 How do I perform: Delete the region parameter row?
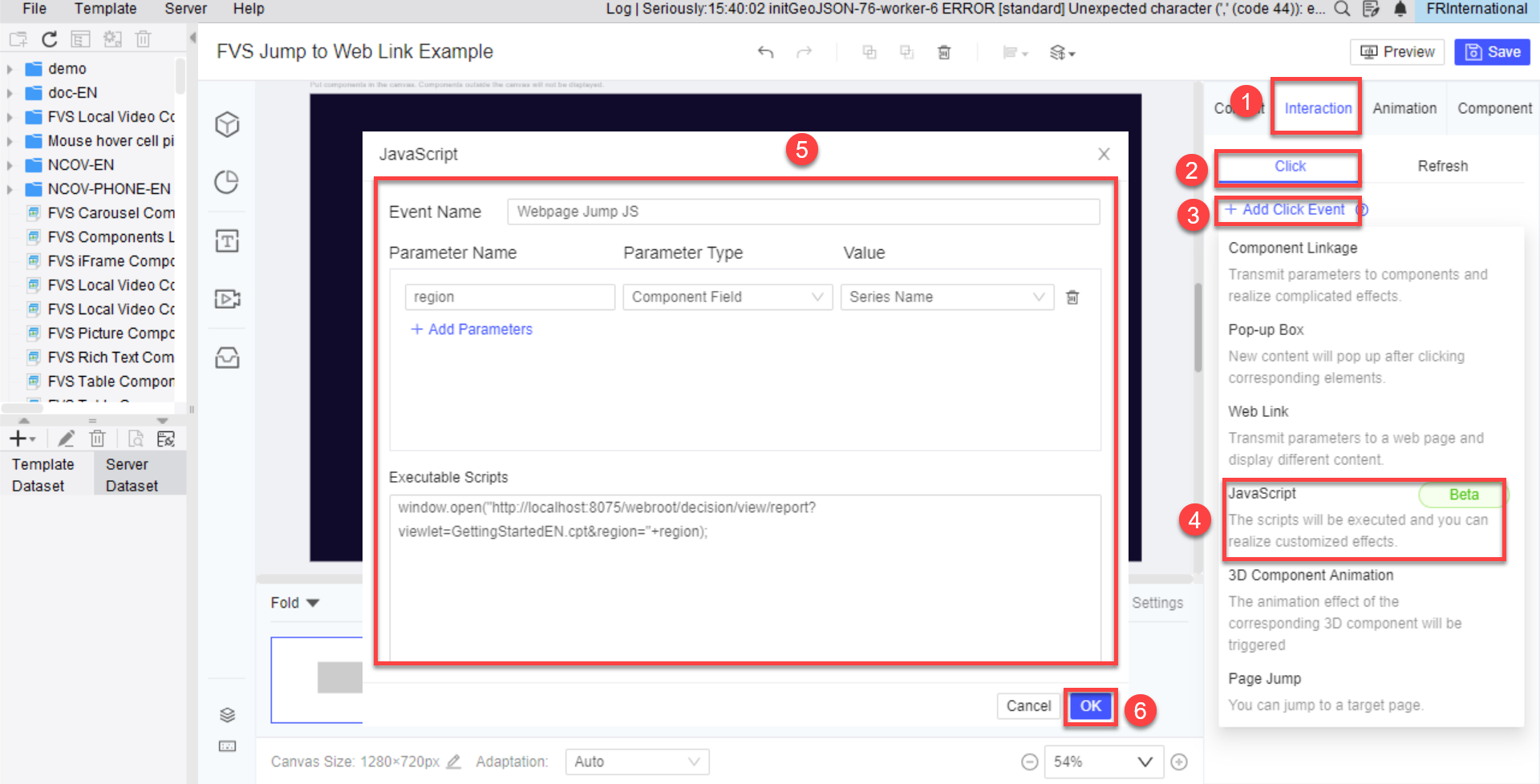click(1072, 297)
